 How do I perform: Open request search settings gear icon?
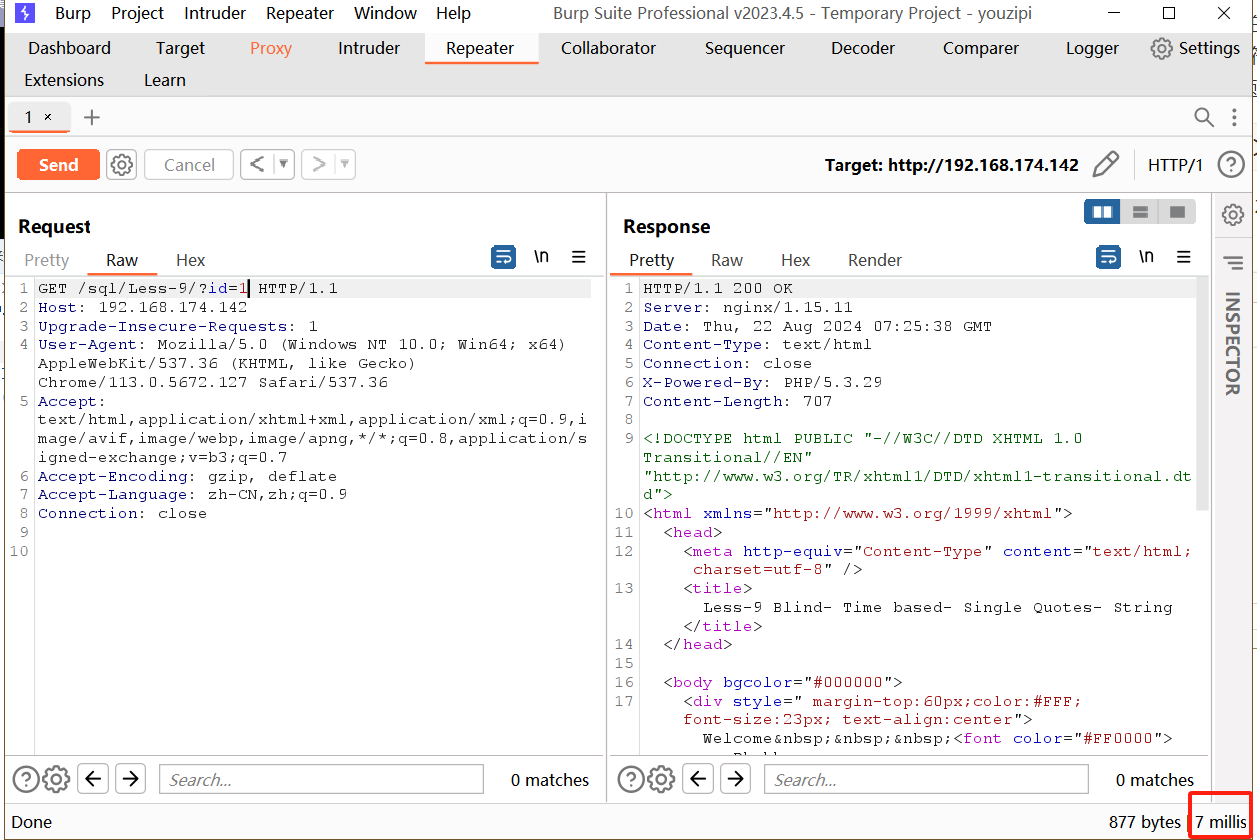click(x=56, y=779)
